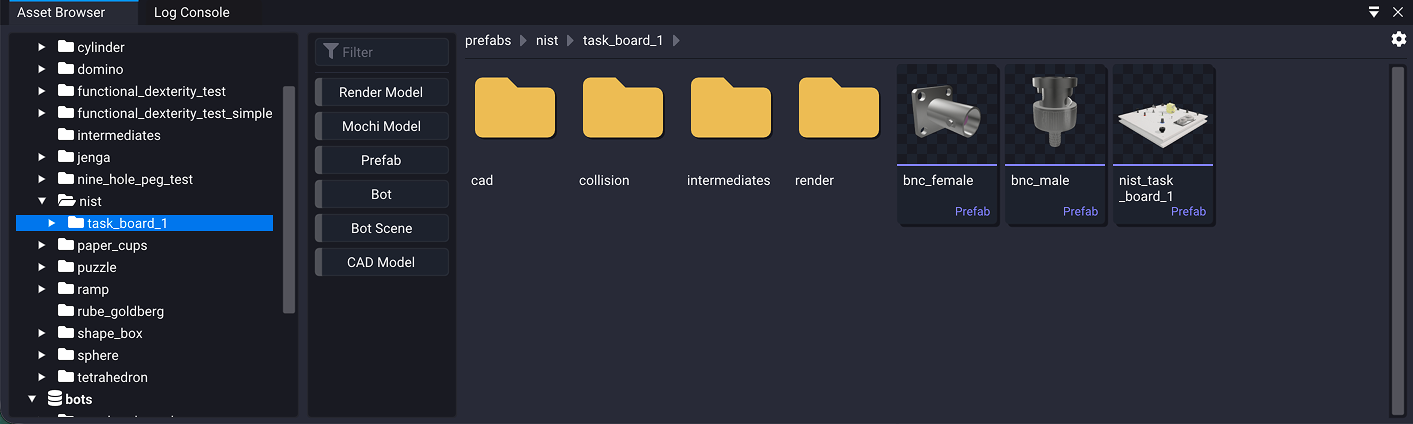Click the folder tree vertical scrollbar
The image size is (1413, 424).
pyautogui.click(x=289, y=199)
